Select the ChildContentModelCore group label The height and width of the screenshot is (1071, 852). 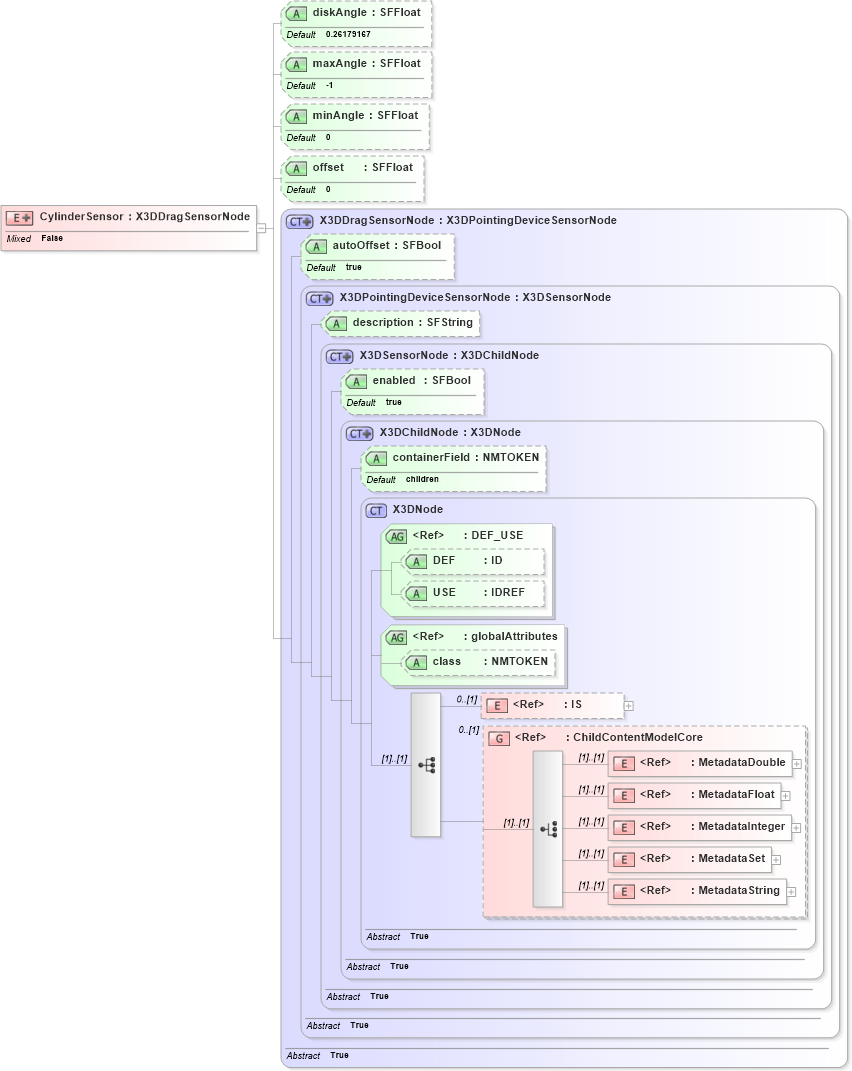point(609,738)
